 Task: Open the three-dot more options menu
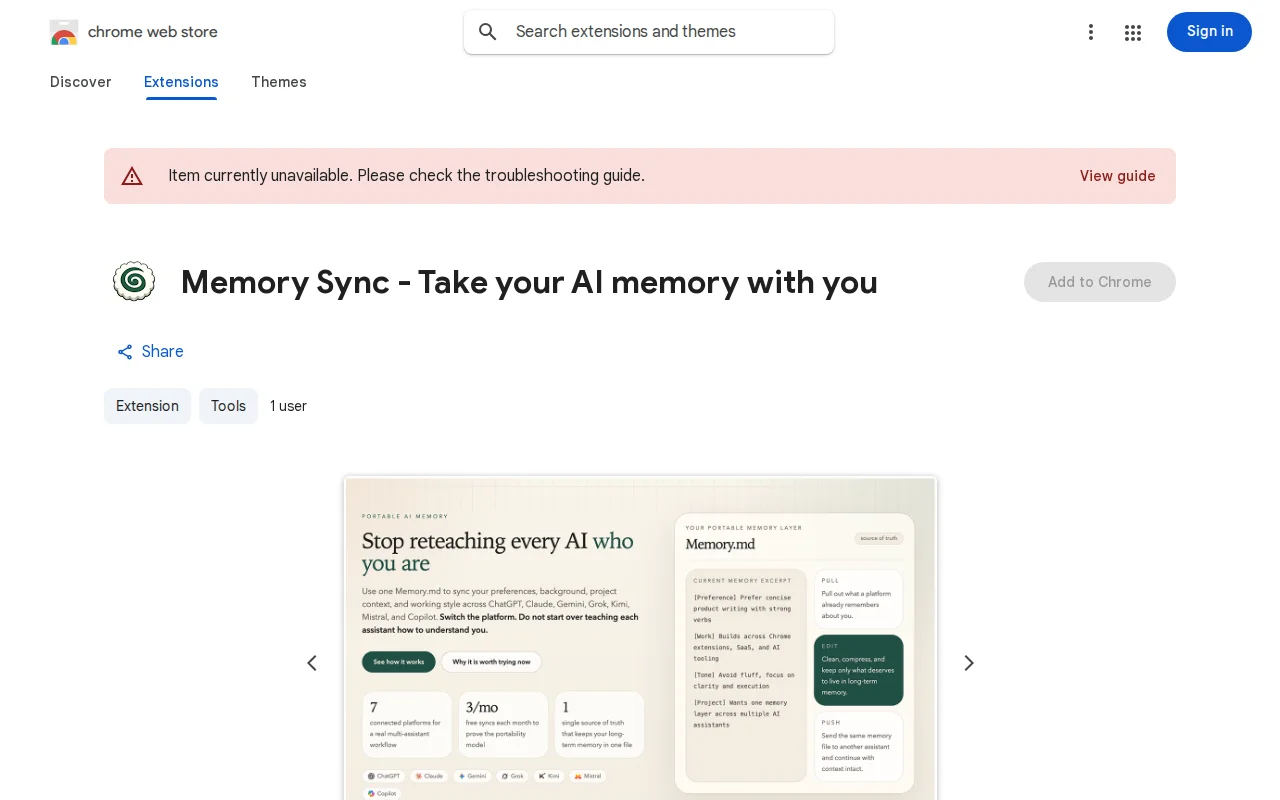point(1091,32)
